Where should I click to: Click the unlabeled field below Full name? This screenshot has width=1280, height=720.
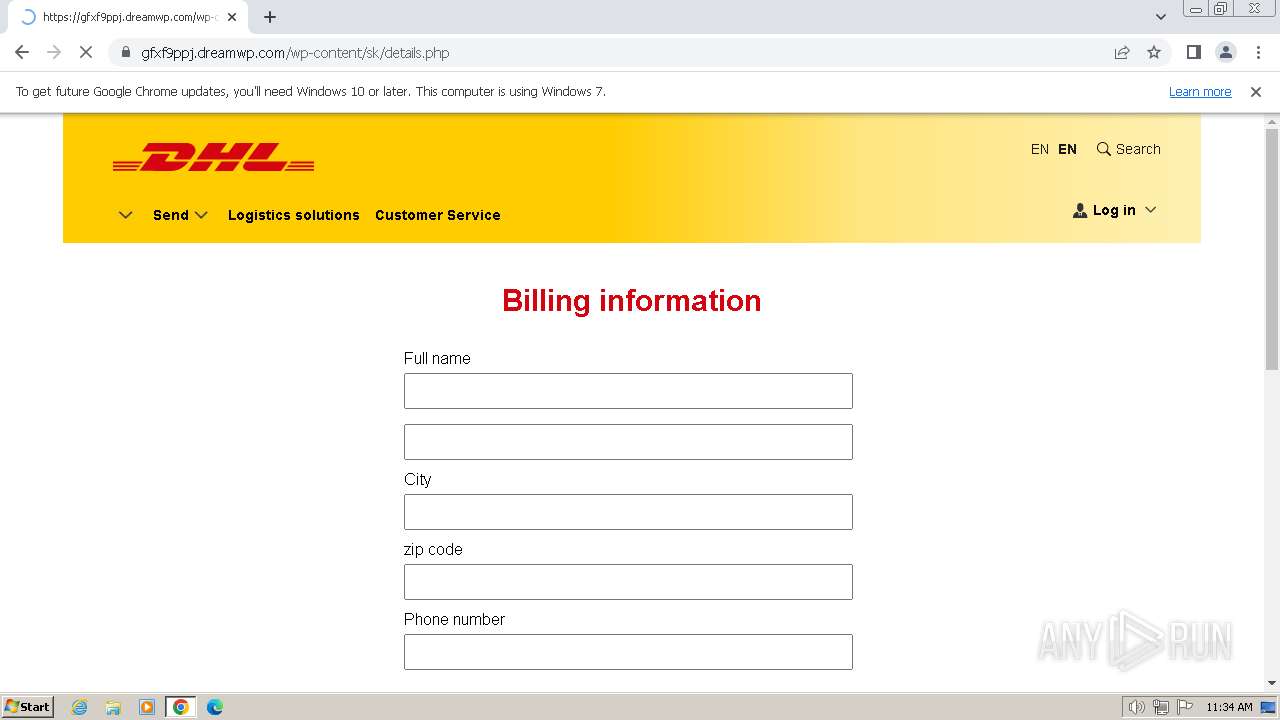click(x=628, y=442)
